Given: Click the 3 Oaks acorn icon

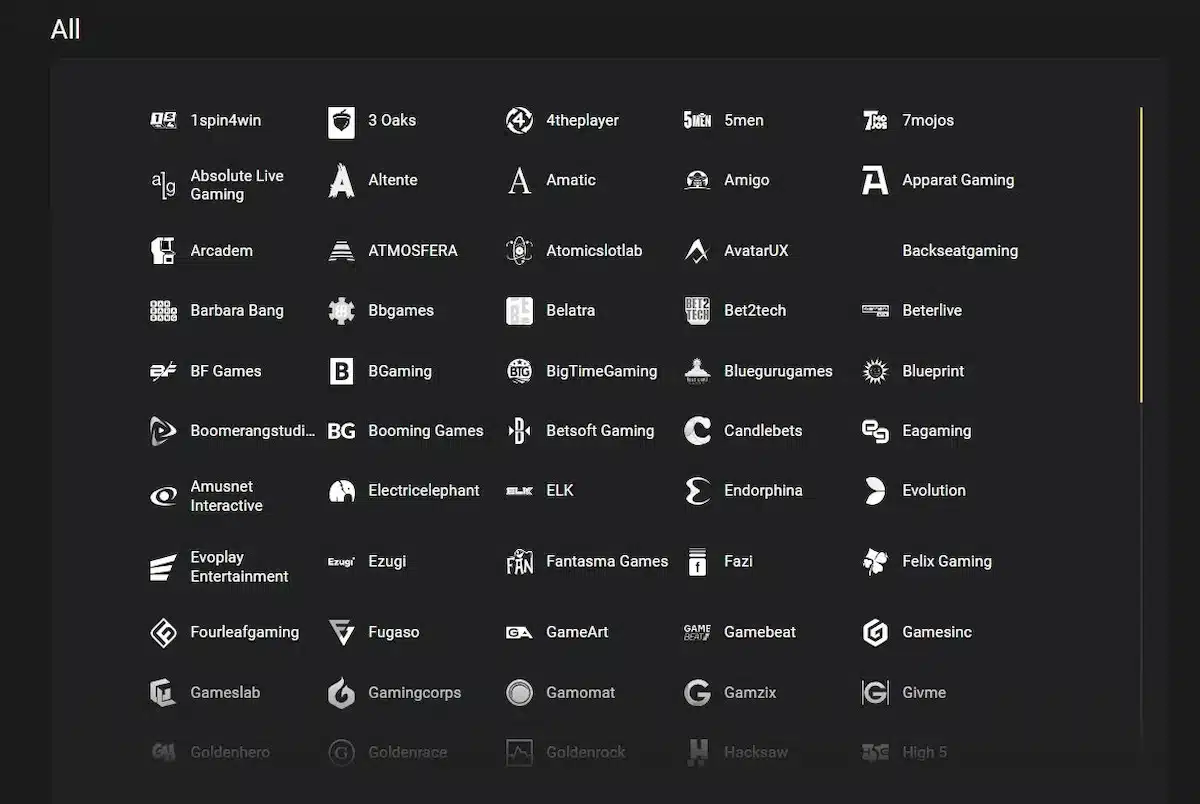Looking at the screenshot, I should (x=341, y=121).
